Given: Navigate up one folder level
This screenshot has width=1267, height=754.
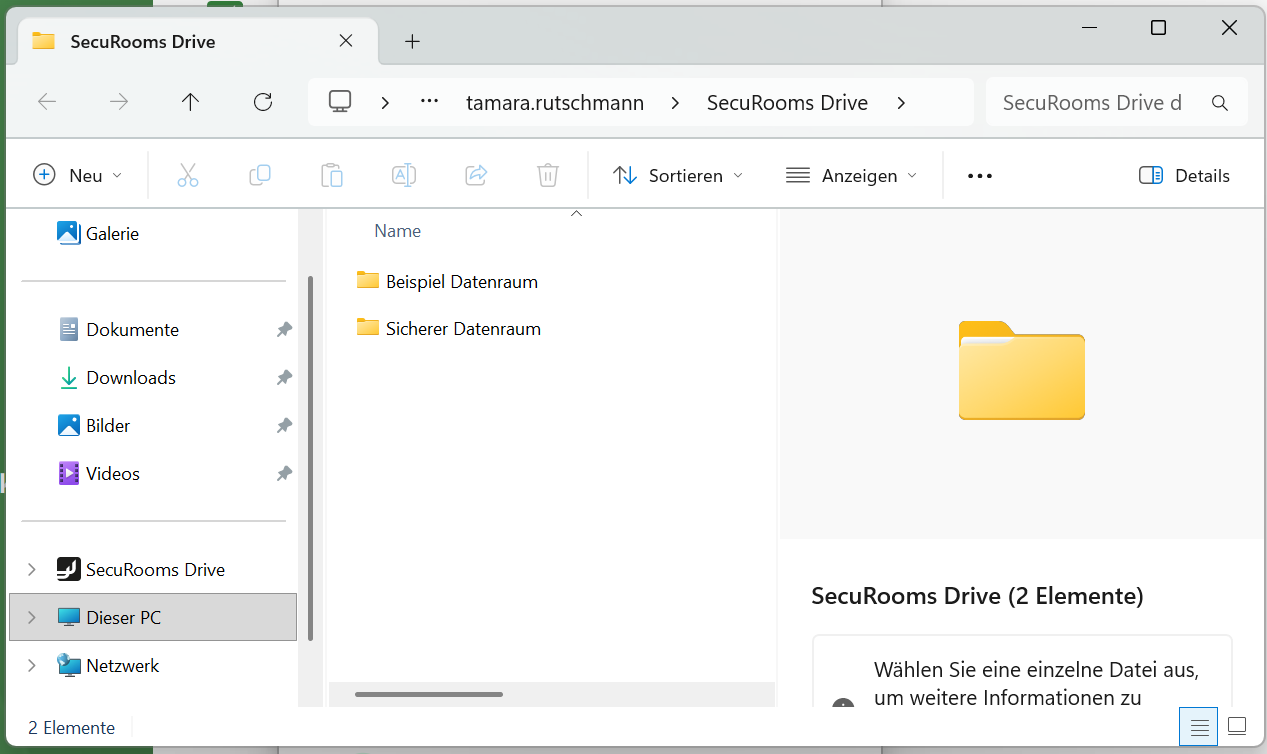Looking at the screenshot, I should (190, 101).
